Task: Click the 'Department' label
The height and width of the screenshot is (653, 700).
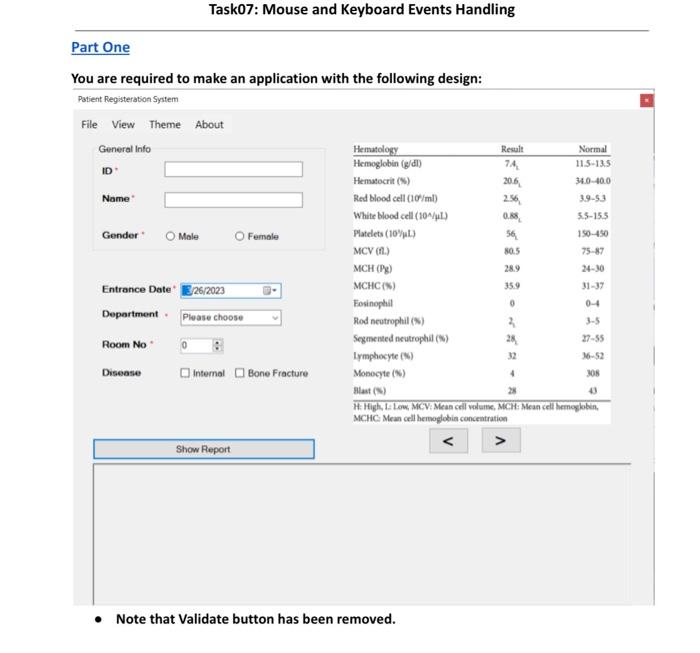Action: (130, 314)
